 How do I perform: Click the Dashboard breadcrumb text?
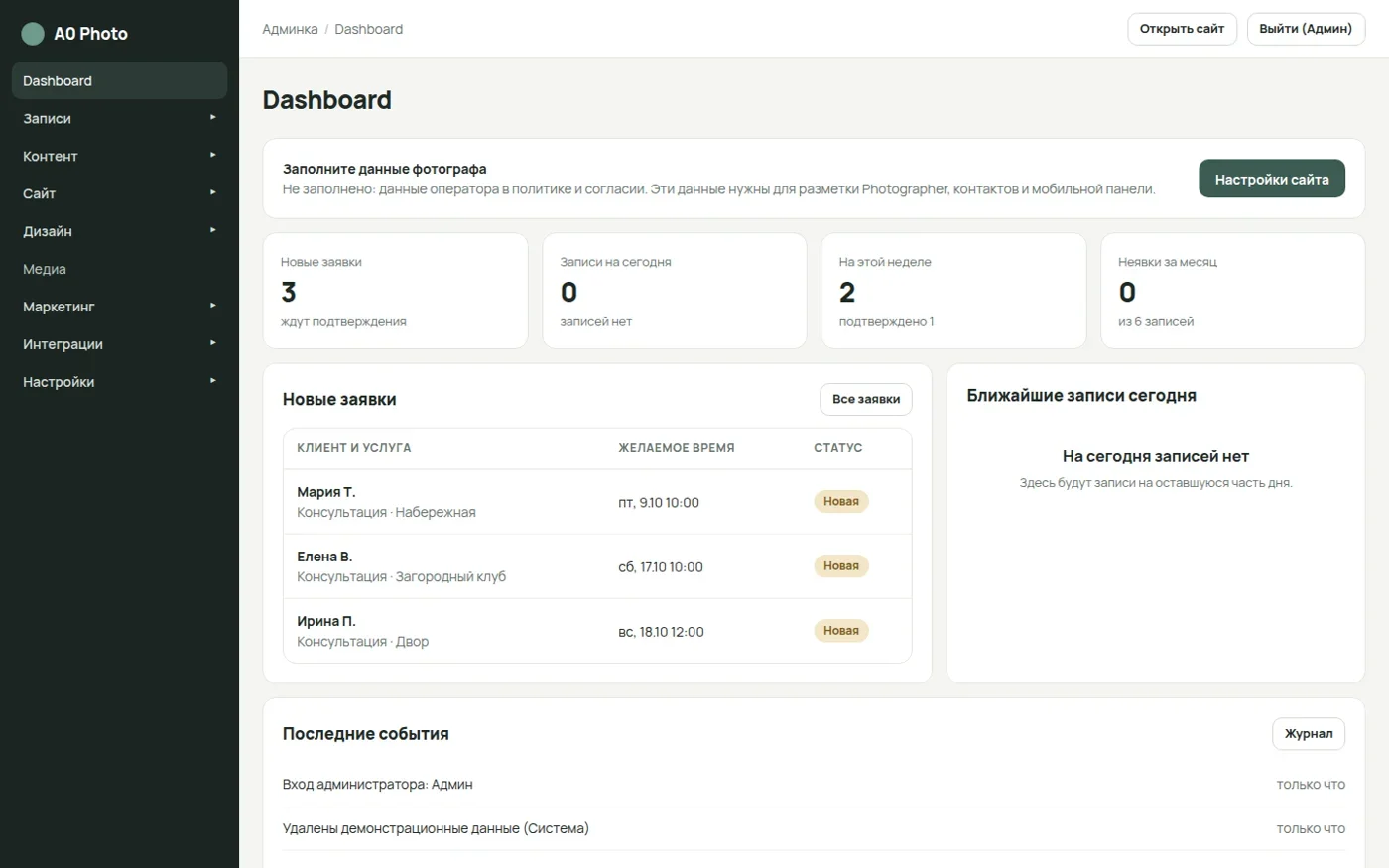pos(369,29)
